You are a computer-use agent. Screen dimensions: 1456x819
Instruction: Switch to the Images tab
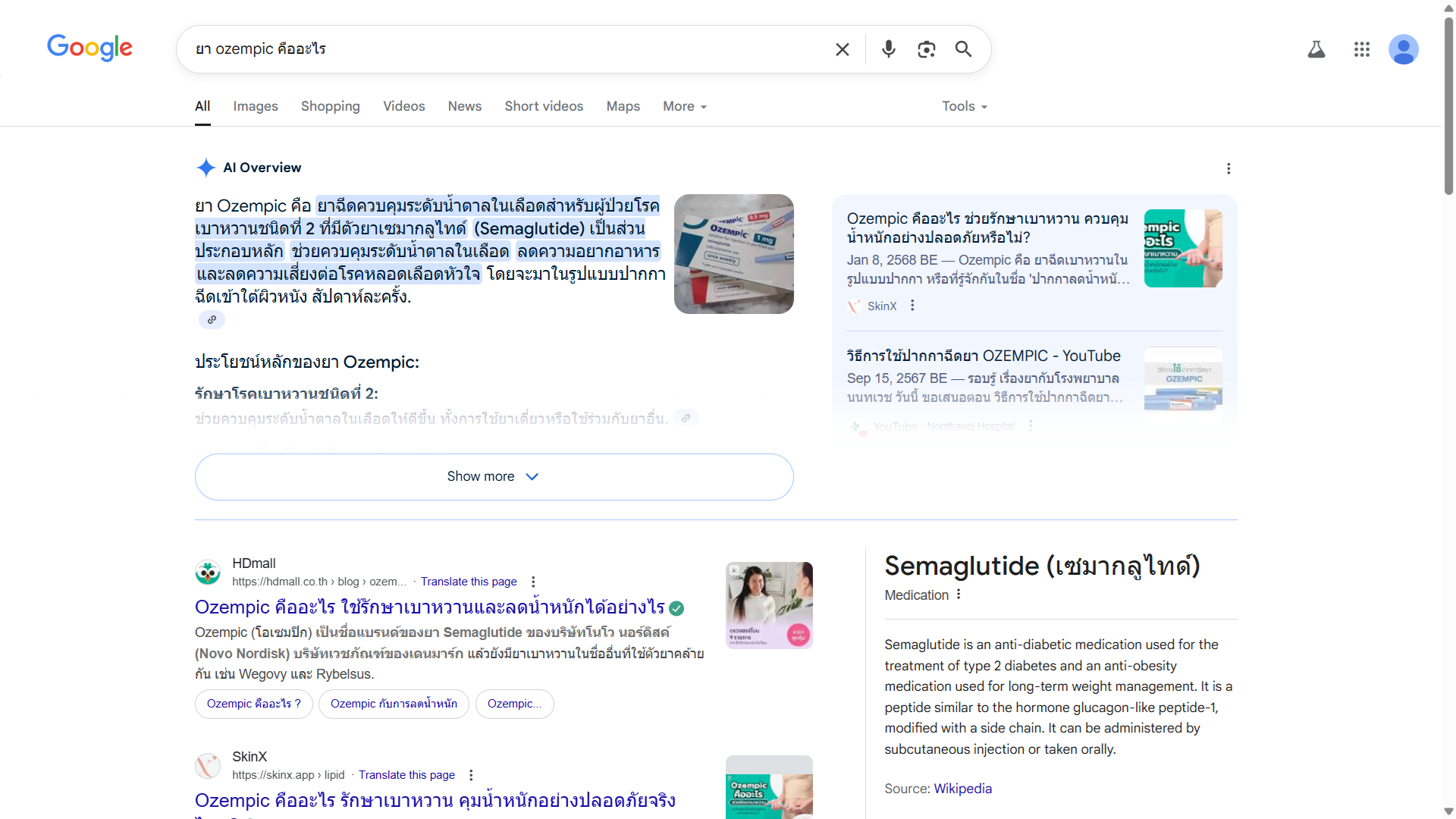[256, 106]
